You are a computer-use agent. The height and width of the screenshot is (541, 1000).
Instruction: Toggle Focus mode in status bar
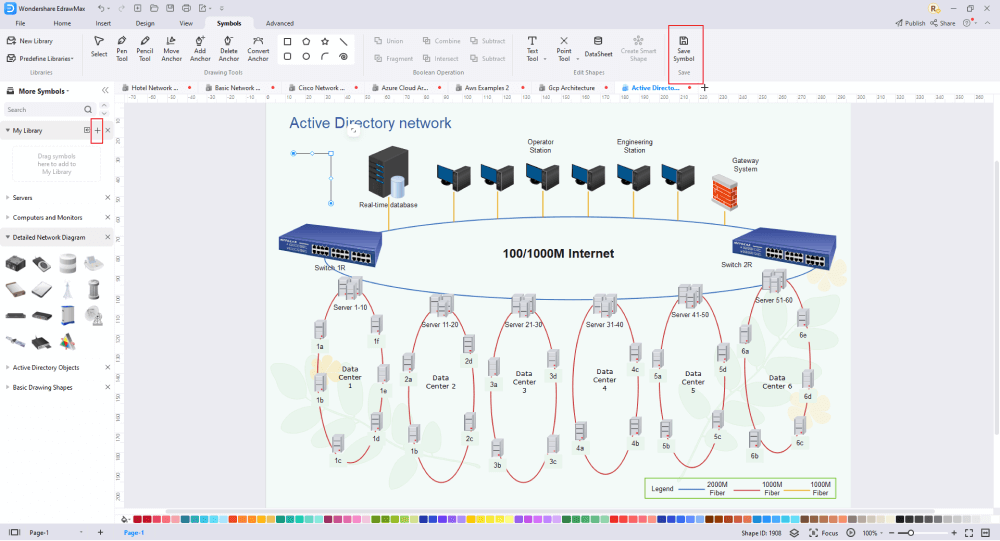click(x=824, y=533)
